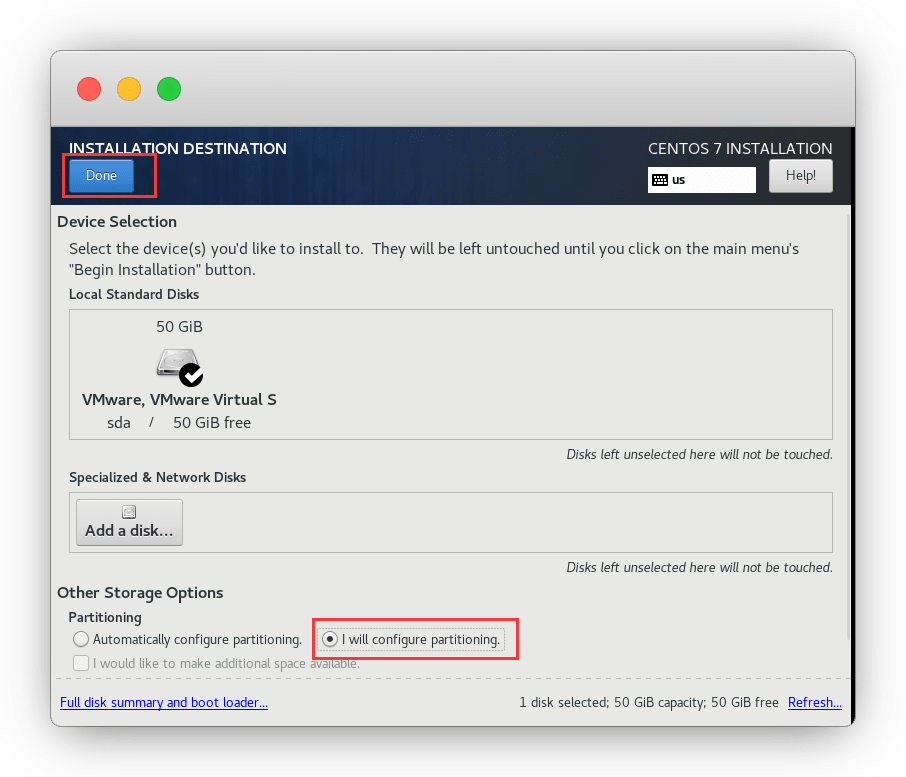The width and height of the screenshot is (906, 777).
Task: Select Automatically configure partitioning
Action: (x=81, y=639)
